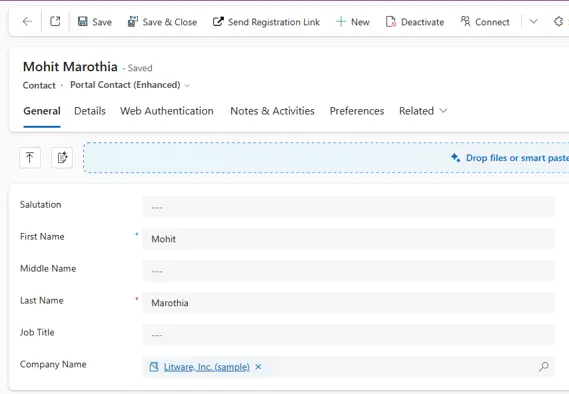Image resolution: width=569 pixels, height=394 pixels.
Task: Open the Portal Contact form selector chevron
Action: pos(187,86)
